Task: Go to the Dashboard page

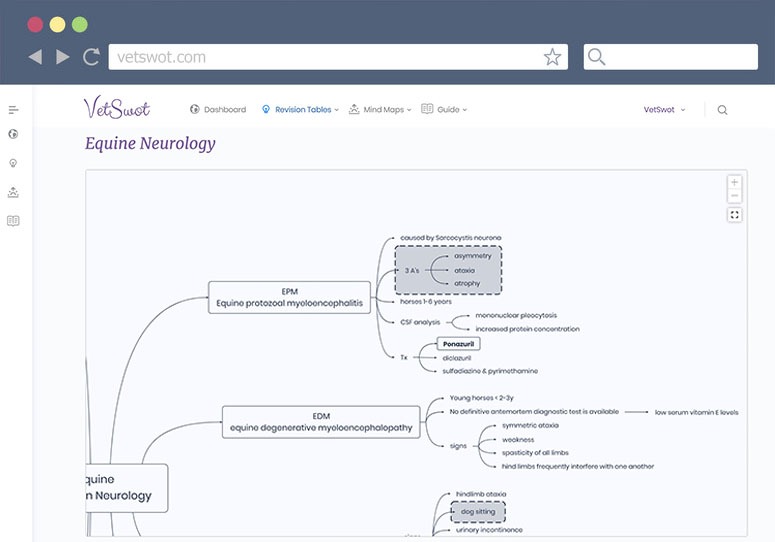Action: (218, 110)
